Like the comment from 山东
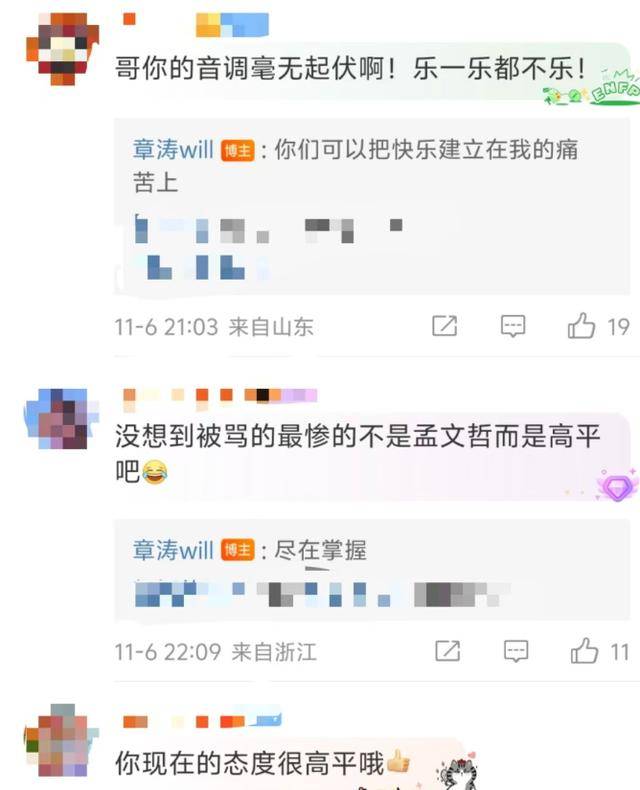The image size is (640, 790). tap(582, 326)
